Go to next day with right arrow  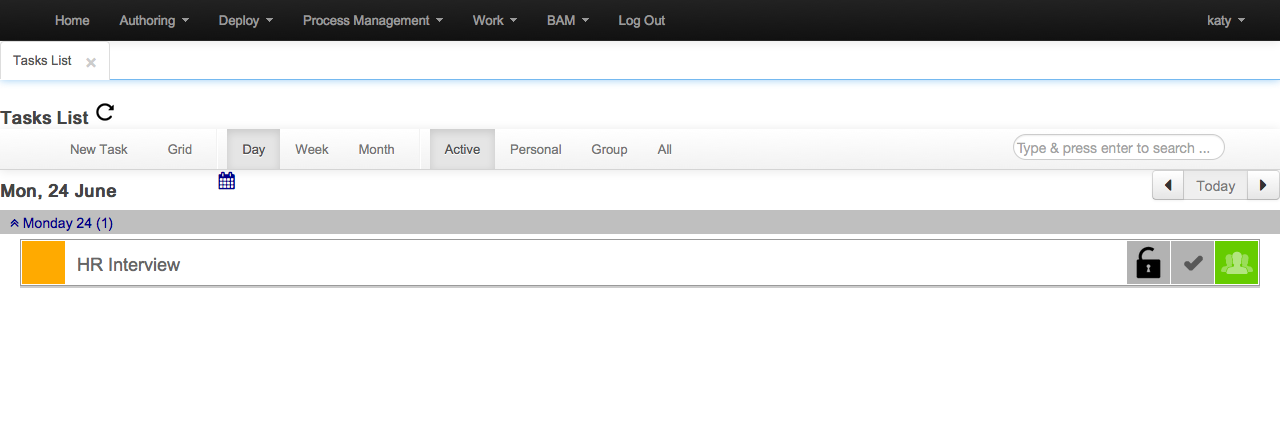[x=1264, y=186]
